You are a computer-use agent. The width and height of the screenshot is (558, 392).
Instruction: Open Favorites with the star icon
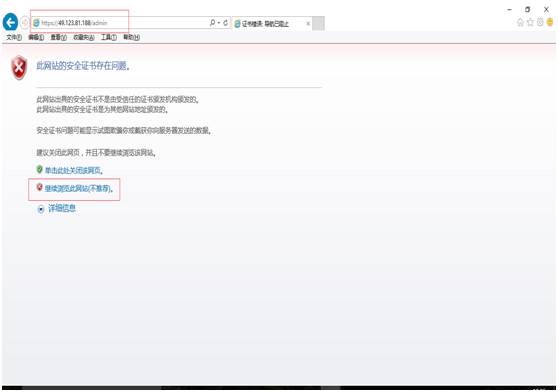pos(530,22)
